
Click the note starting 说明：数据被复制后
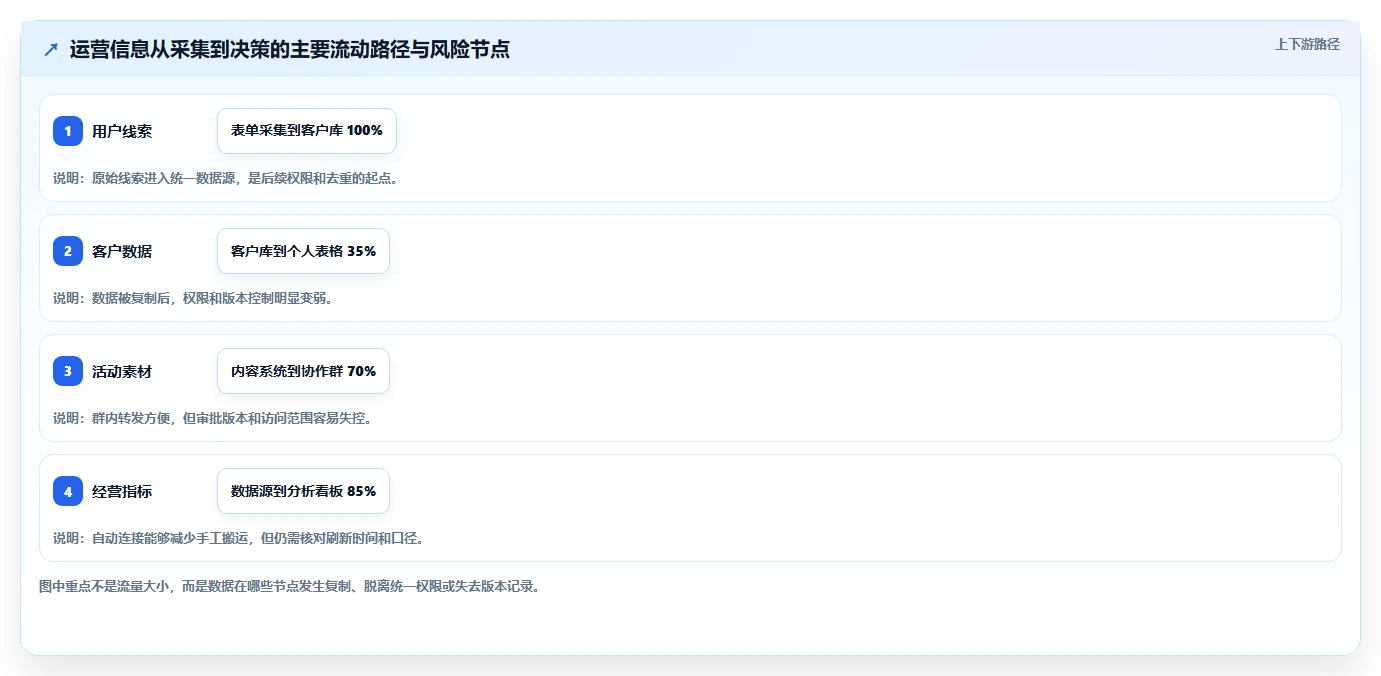(192, 298)
